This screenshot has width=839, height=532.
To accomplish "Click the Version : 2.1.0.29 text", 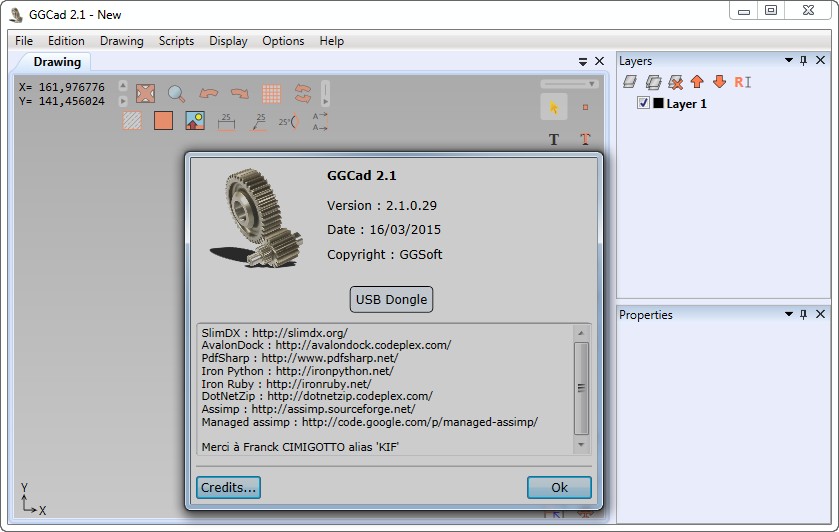I will point(382,206).
